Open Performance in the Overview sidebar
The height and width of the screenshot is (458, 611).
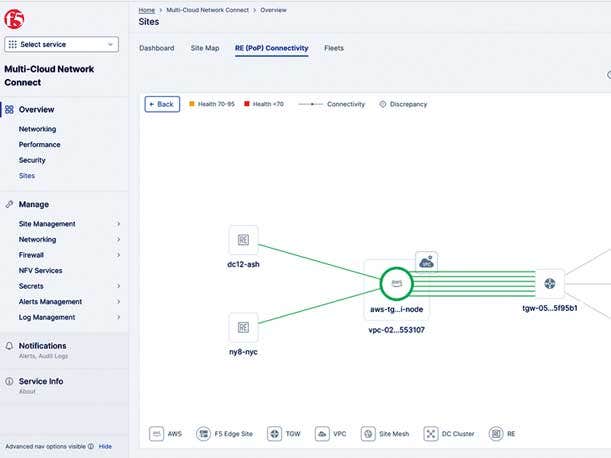click(39, 145)
